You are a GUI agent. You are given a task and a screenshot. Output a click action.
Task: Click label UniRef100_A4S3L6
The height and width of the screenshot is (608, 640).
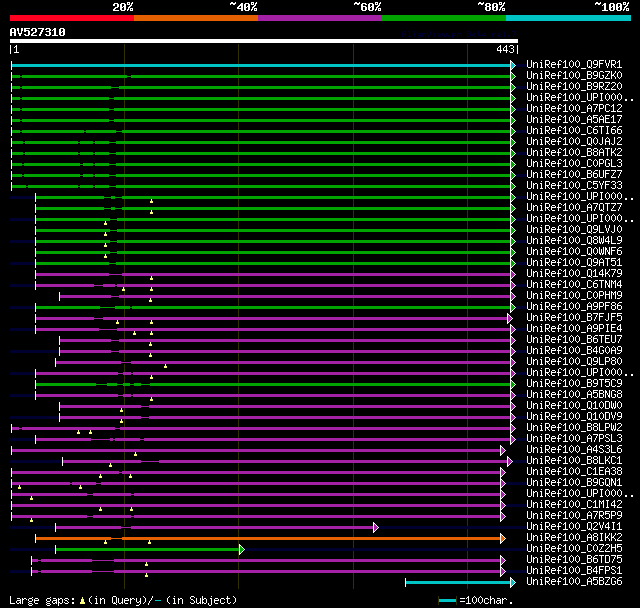point(574,450)
